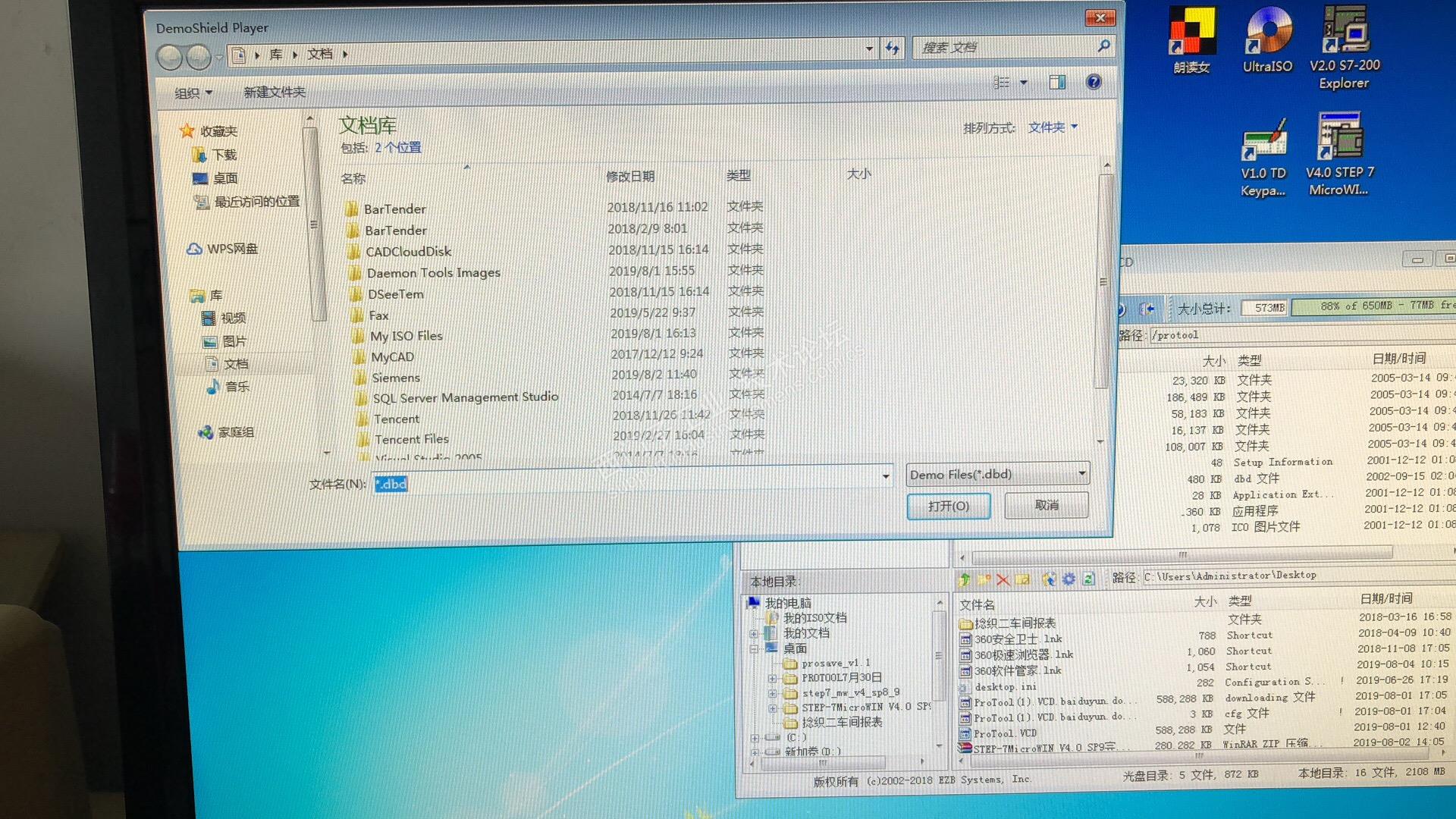The image size is (1456, 819).
Task: Click the V2.0 S7-200 Explorer desktop icon
Action: pos(1345,32)
